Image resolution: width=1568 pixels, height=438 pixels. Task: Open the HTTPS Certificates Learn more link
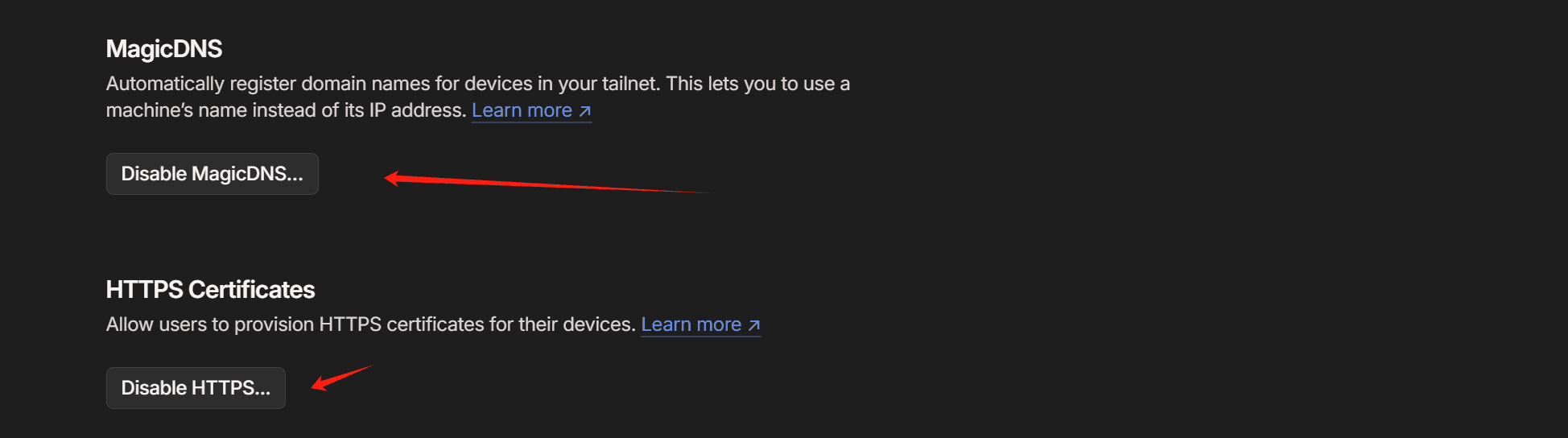[700, 324]
